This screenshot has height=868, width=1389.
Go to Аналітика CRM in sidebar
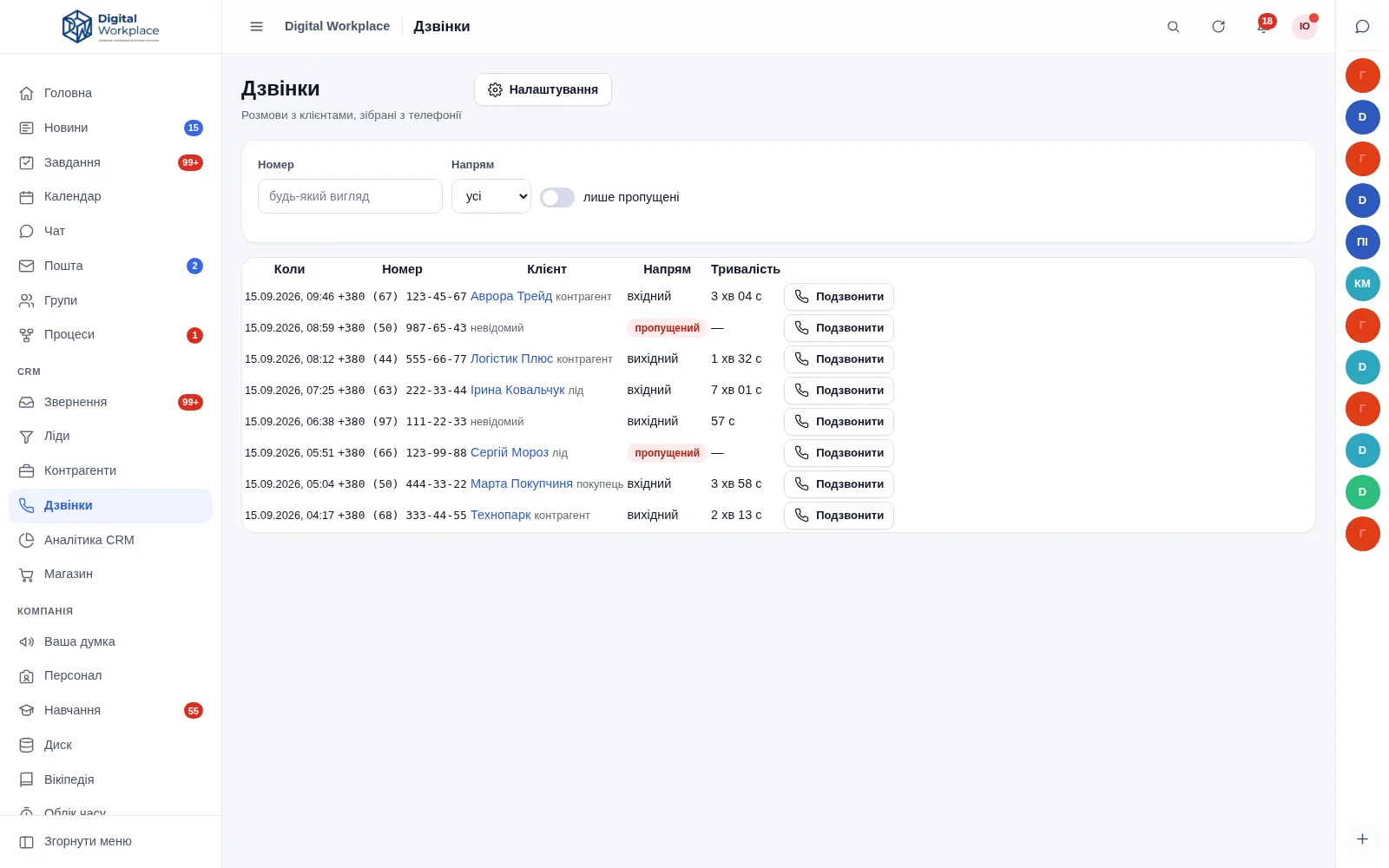tap(111, 540)
